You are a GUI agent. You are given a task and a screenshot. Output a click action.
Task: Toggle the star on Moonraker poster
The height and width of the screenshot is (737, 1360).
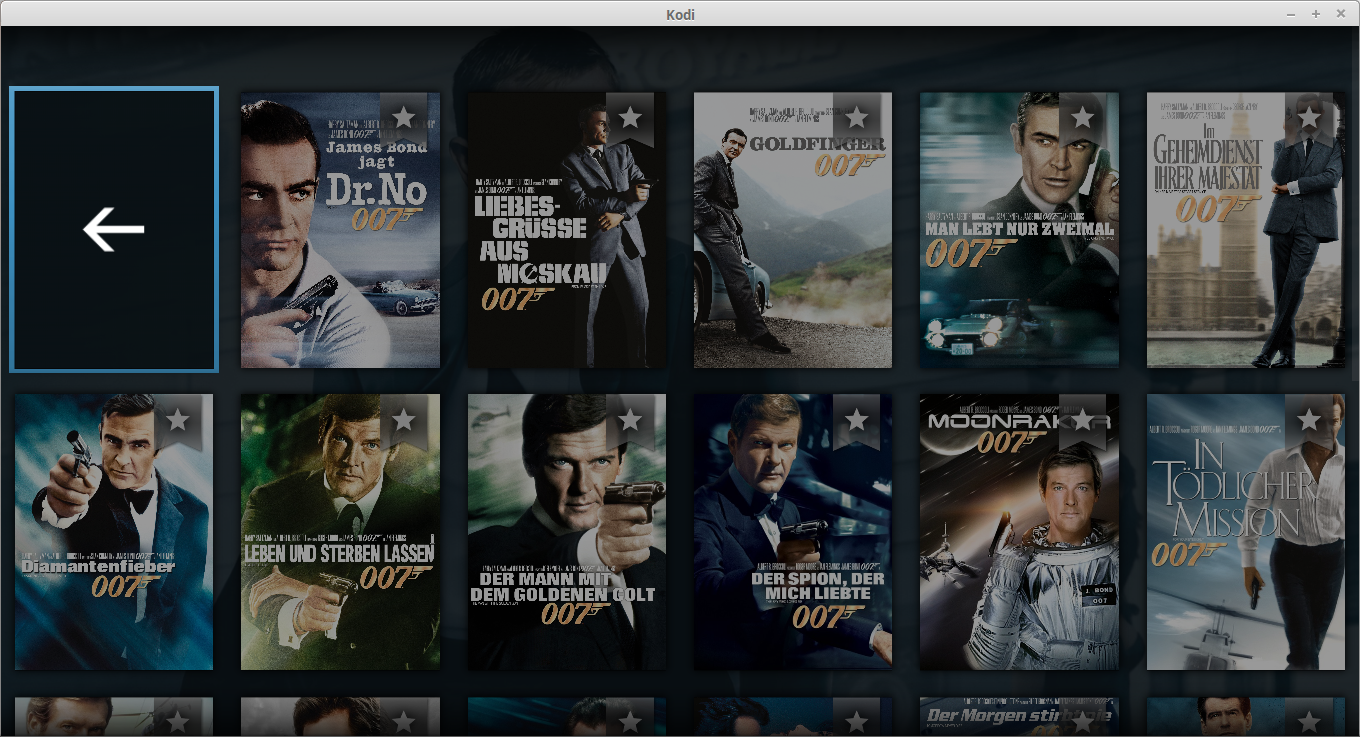pyautogui.click(x=1082, y=419)
